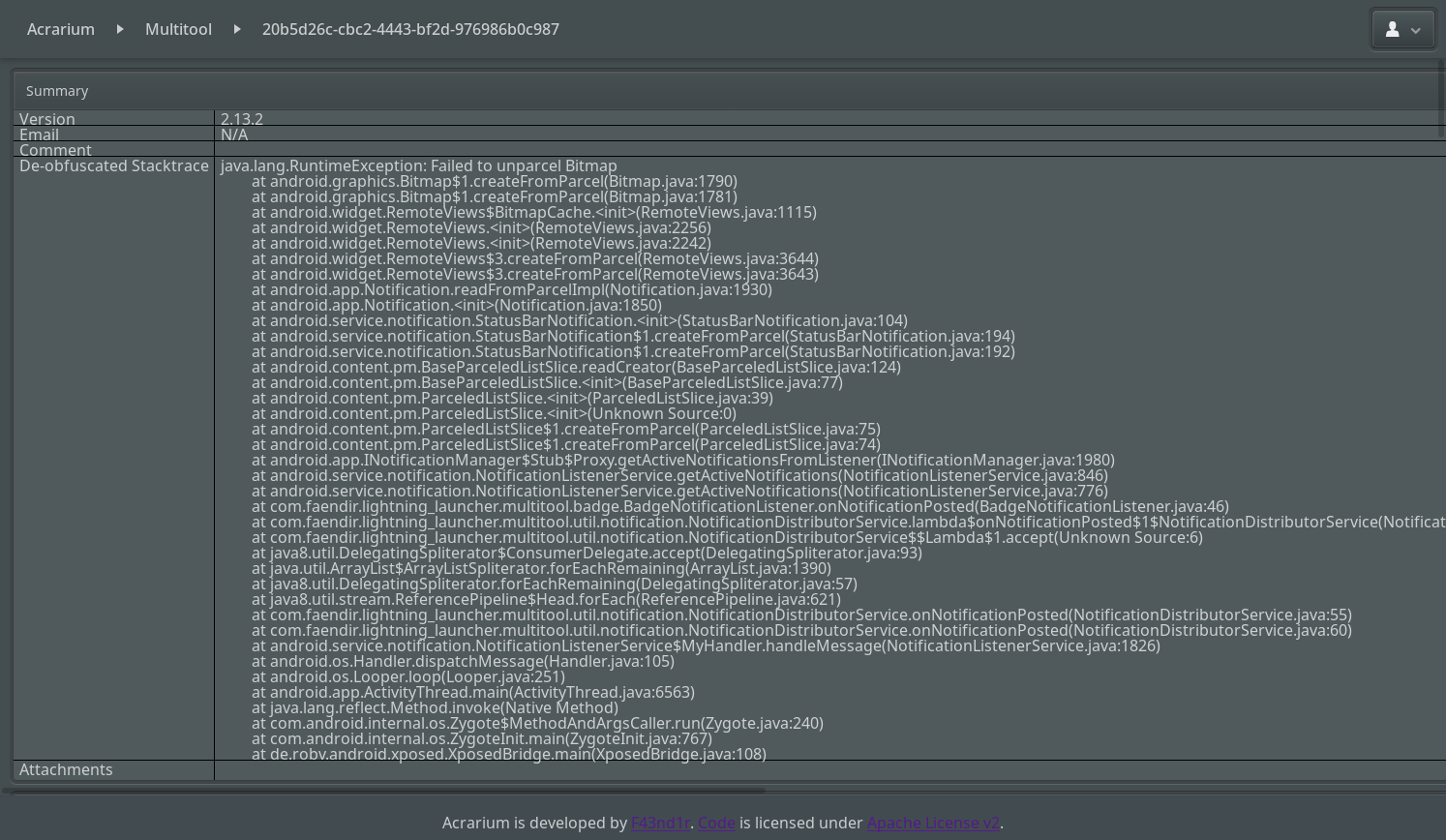Select the Handler.dispatchMessage line

tap(463, 661)
